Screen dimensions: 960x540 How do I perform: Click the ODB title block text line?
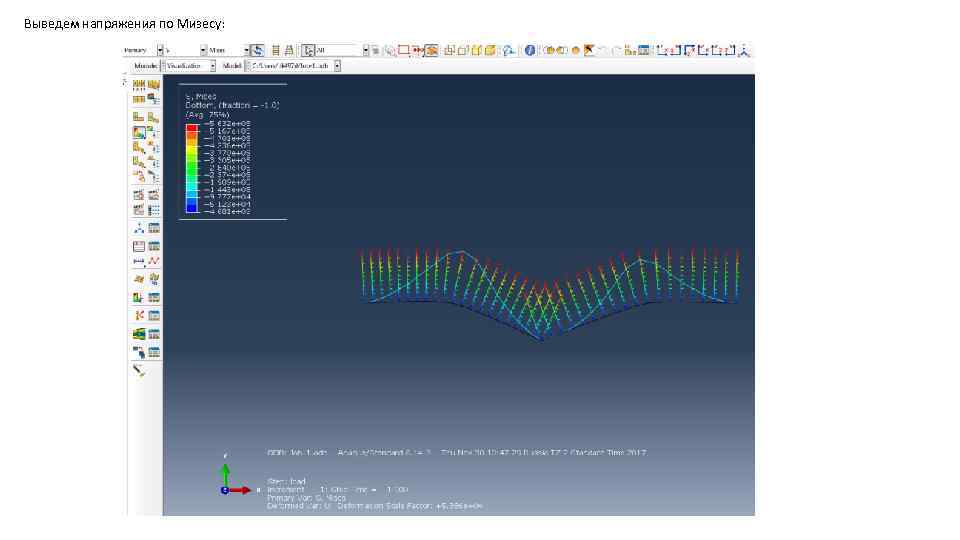457,453
